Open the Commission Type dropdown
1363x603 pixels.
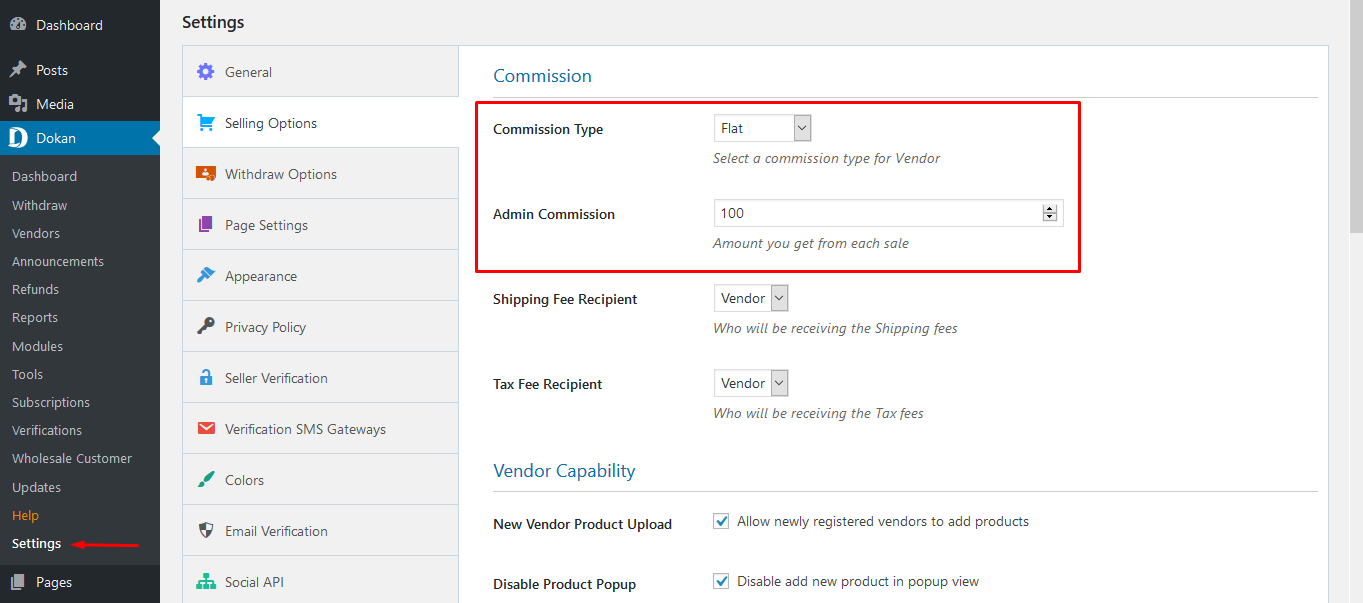click(762, 129)
